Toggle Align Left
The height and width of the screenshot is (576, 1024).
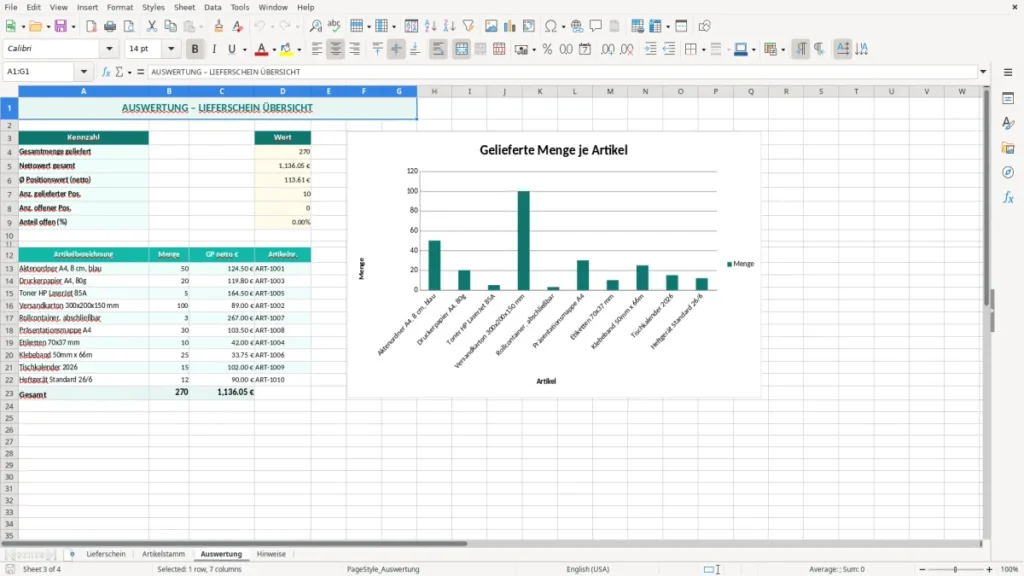pyautogui.click(x=317, y=49)
